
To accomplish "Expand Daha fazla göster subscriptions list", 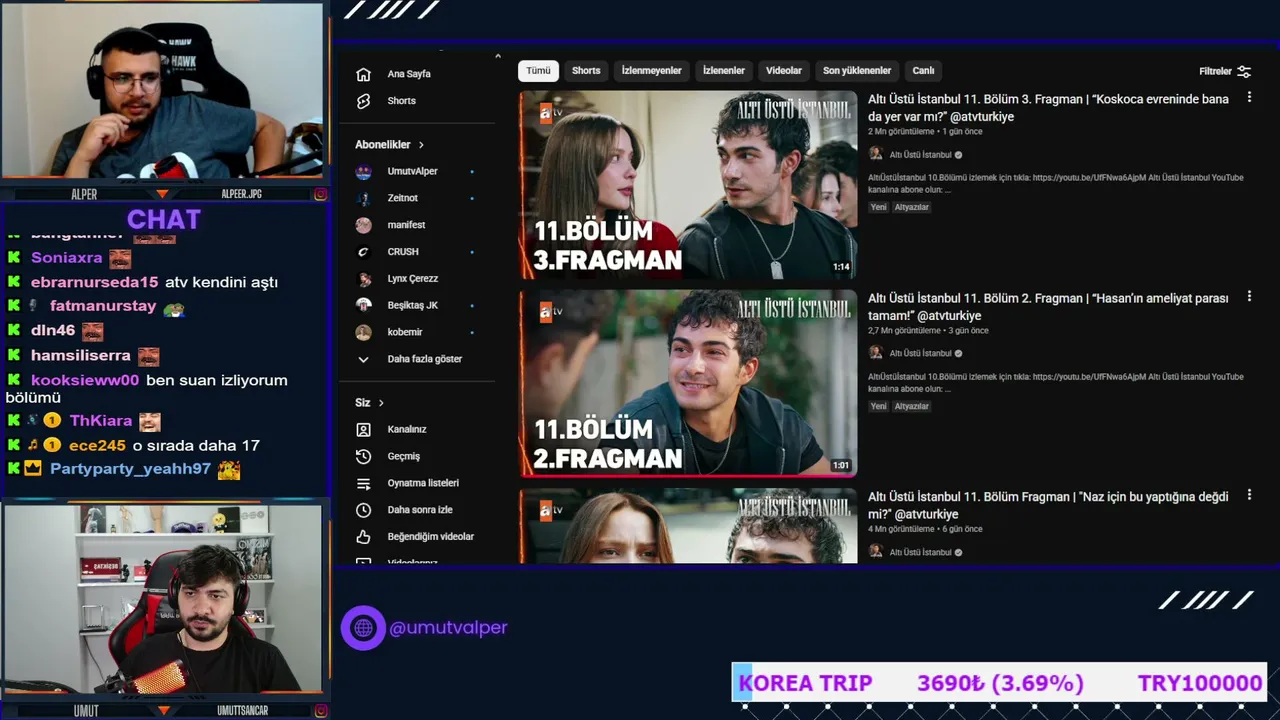I will pyautogui.click(x=410, y=359).
